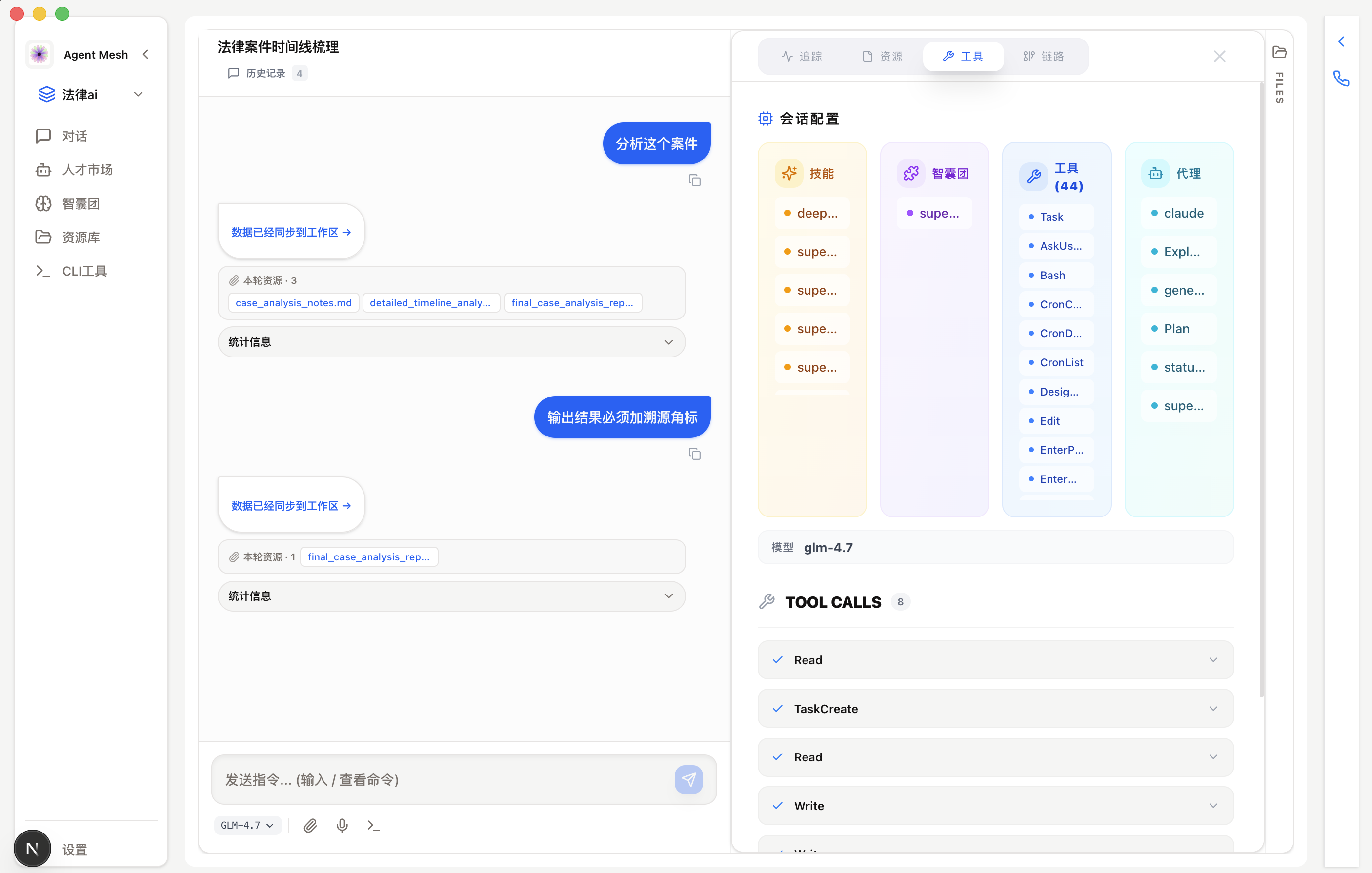The width and height of the screenshot is (1372, 873).
Task: Open case_analysis_notes.md resource chip
Action: pyautogui.click(x=293, y=302)
